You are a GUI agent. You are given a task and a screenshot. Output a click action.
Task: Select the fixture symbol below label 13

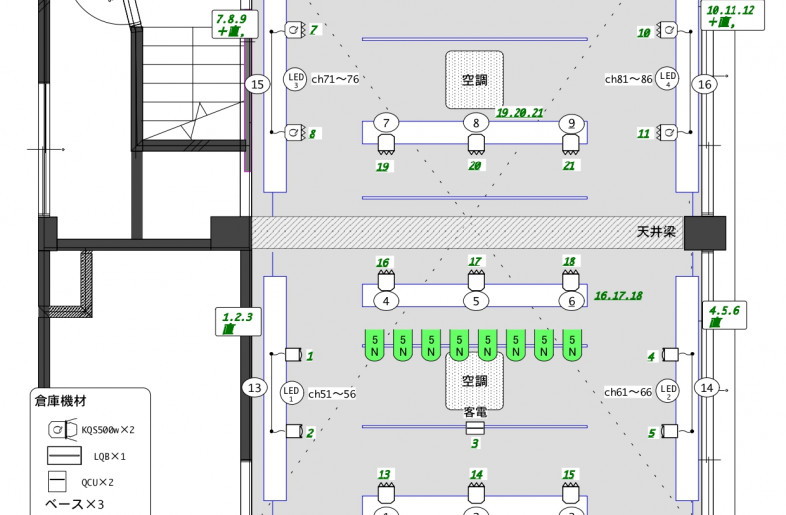tap(385, 493)
